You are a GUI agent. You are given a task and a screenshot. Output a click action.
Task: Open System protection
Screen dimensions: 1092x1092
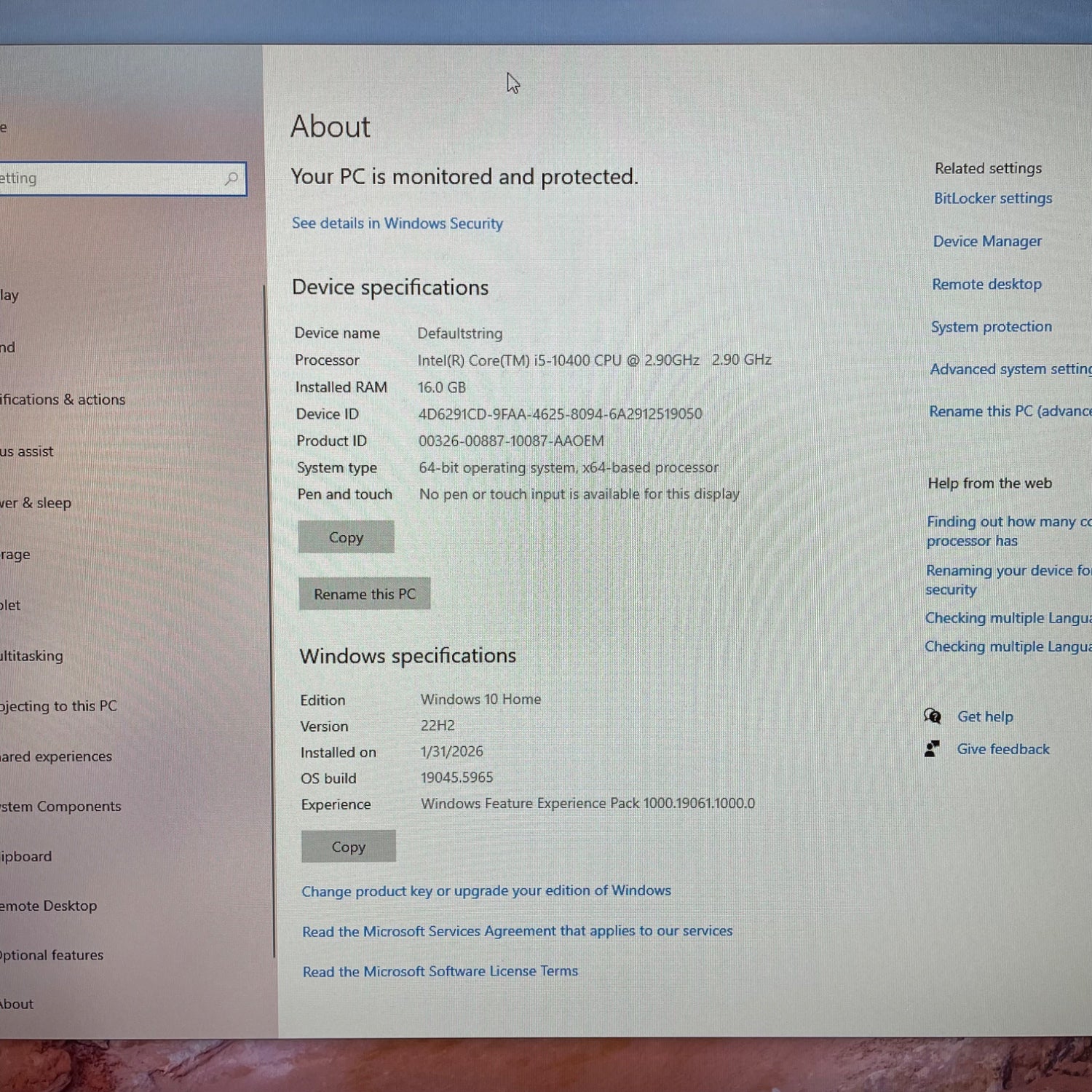coord(992,327)
